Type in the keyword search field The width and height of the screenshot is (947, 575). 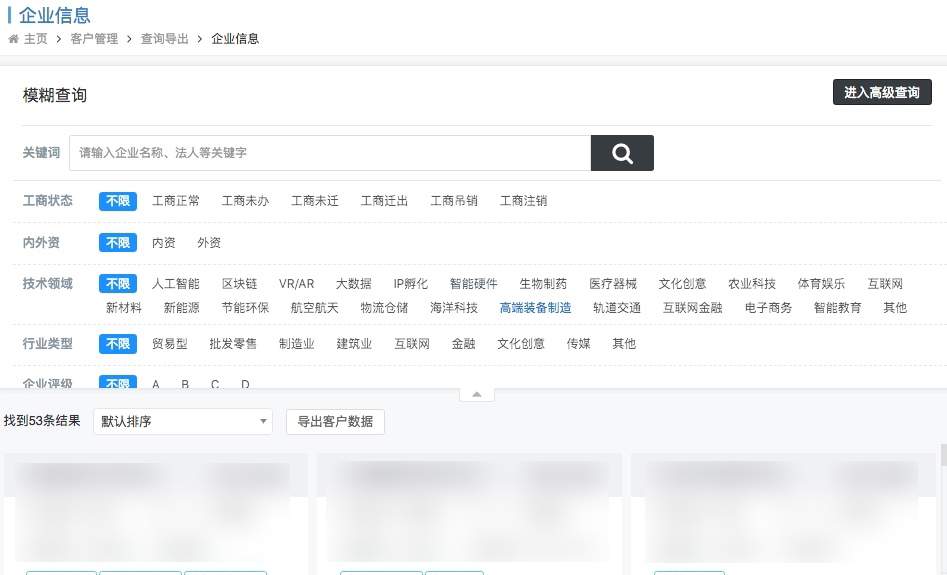pos(330,153)
